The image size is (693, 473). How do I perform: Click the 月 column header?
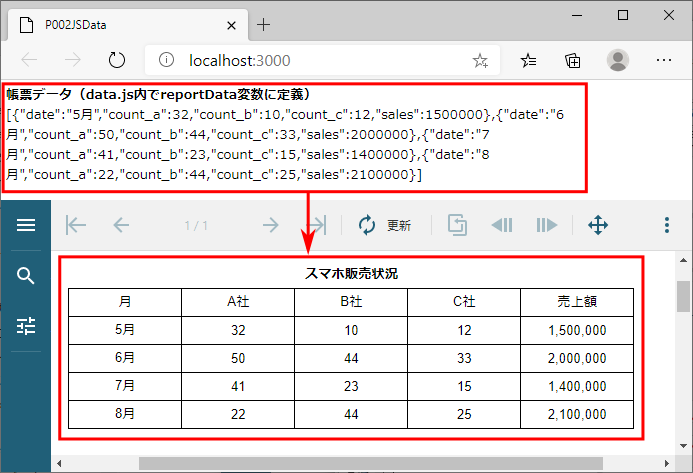coord(125,302)
